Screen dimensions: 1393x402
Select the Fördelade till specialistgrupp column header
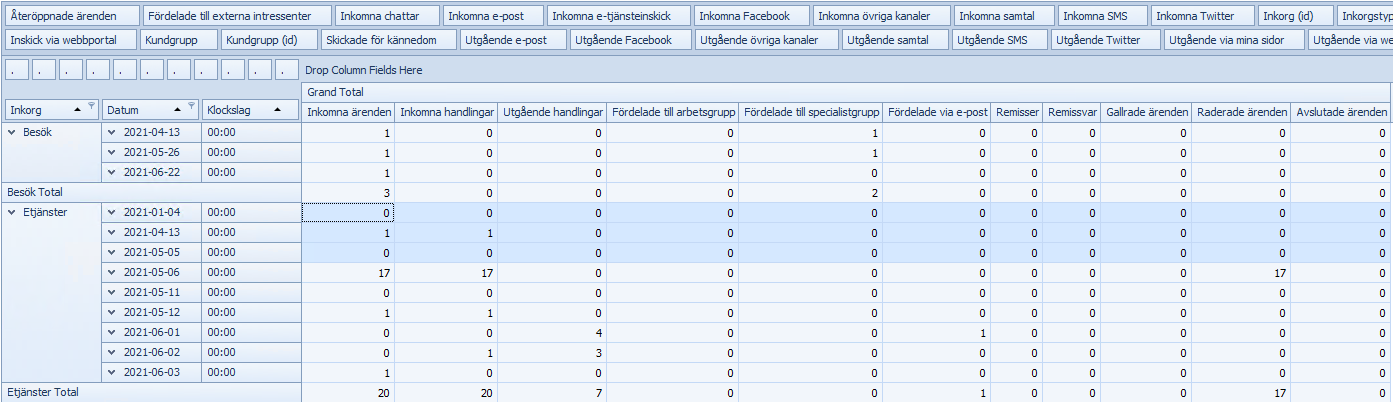(811, 112)
